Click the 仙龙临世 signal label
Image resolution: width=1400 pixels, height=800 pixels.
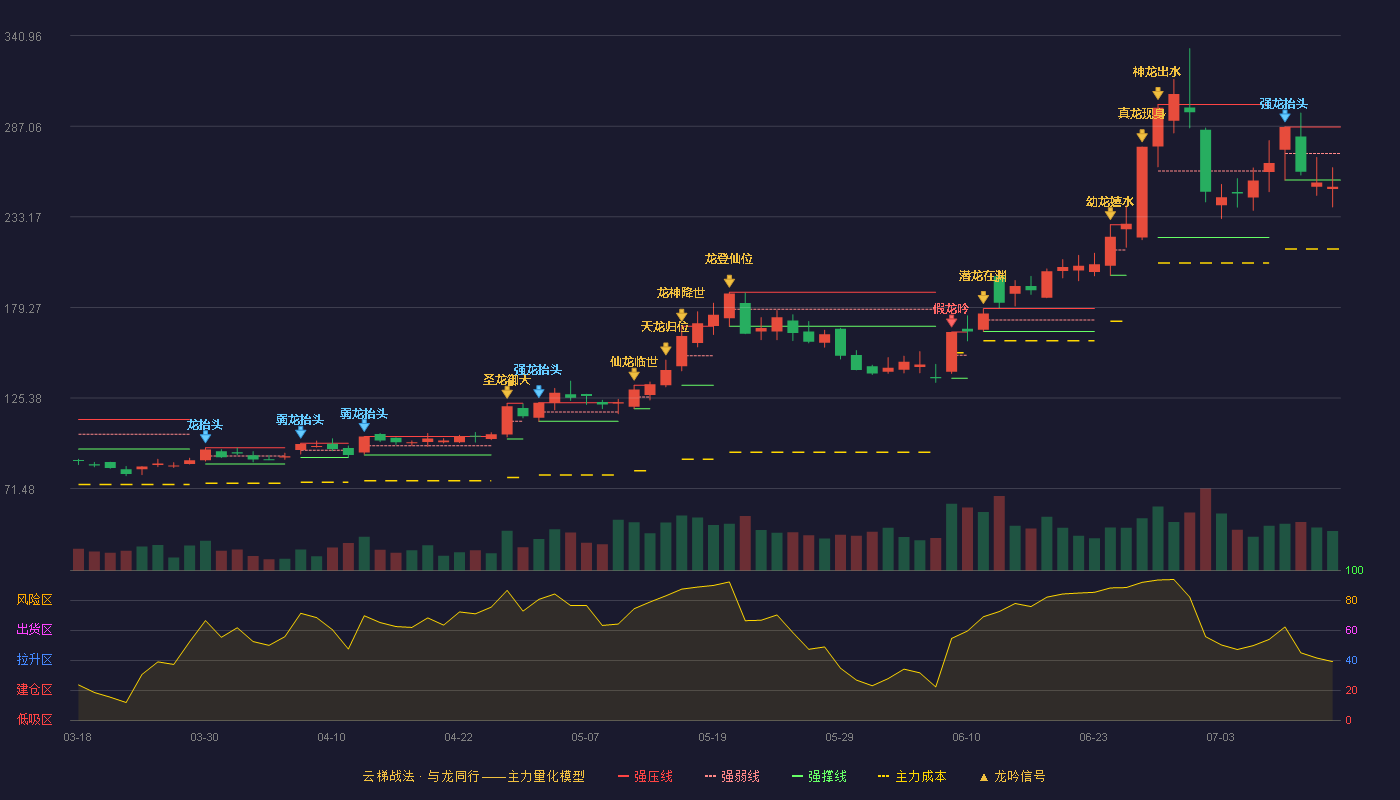tap(634, 362)
